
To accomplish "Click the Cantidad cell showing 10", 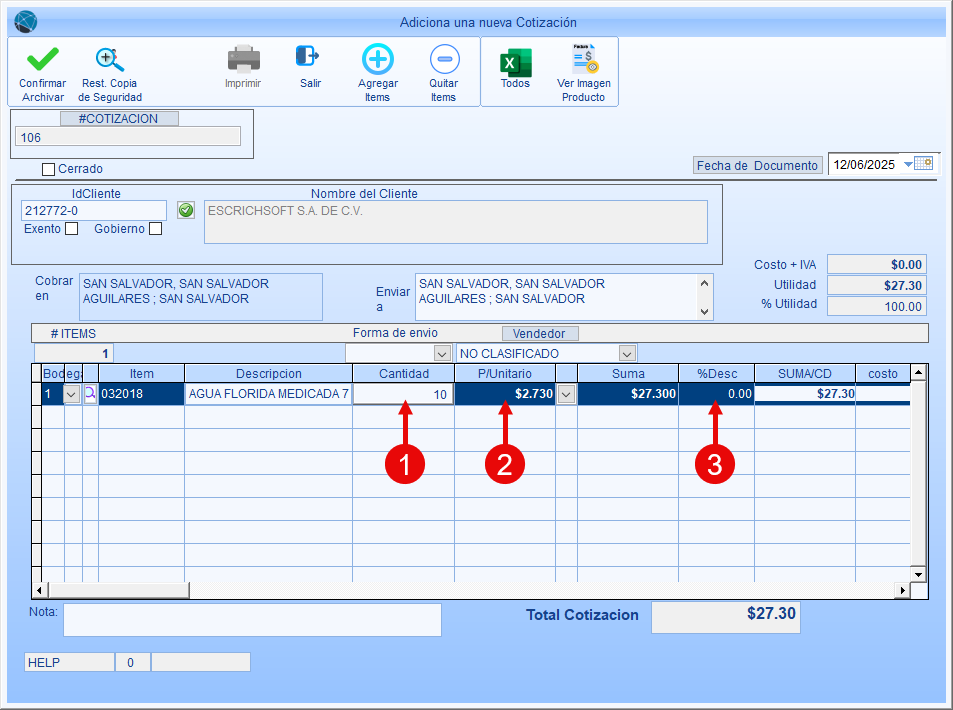I will pos(404,394).
